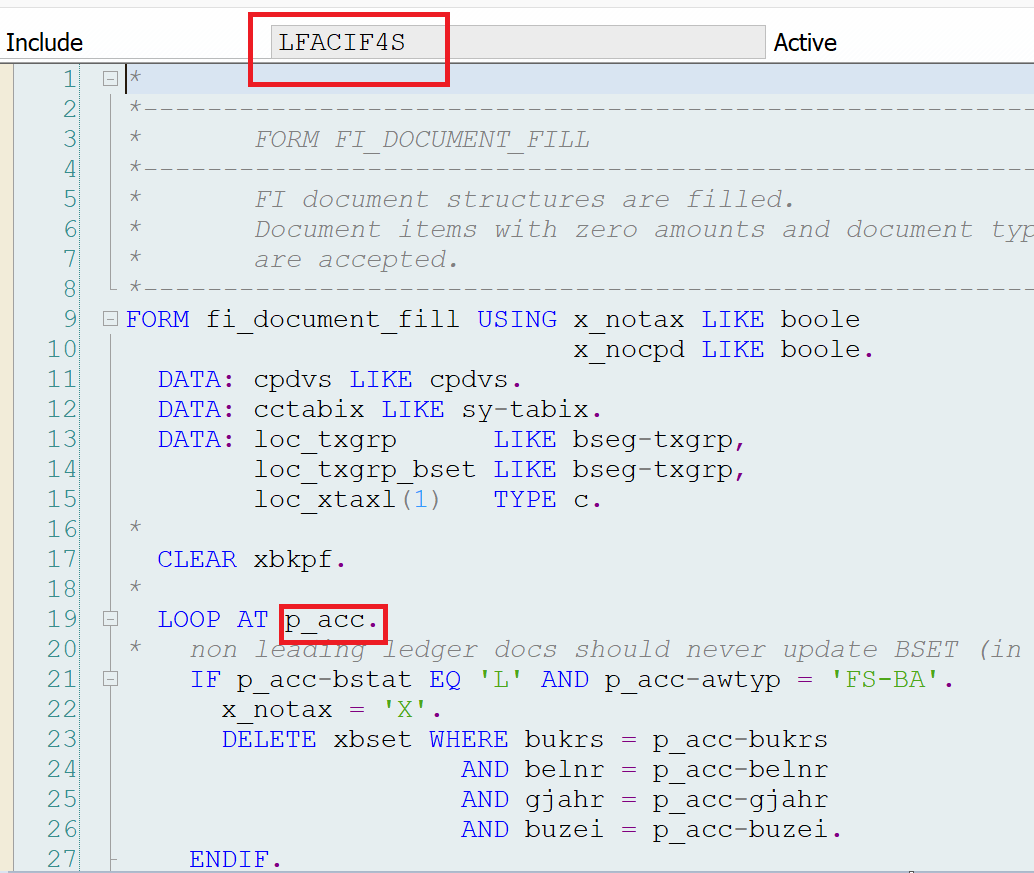Click the FORM FI_DOCUMENT_FILL comment header
1034x873 pixels.
(x=421, y=139)
